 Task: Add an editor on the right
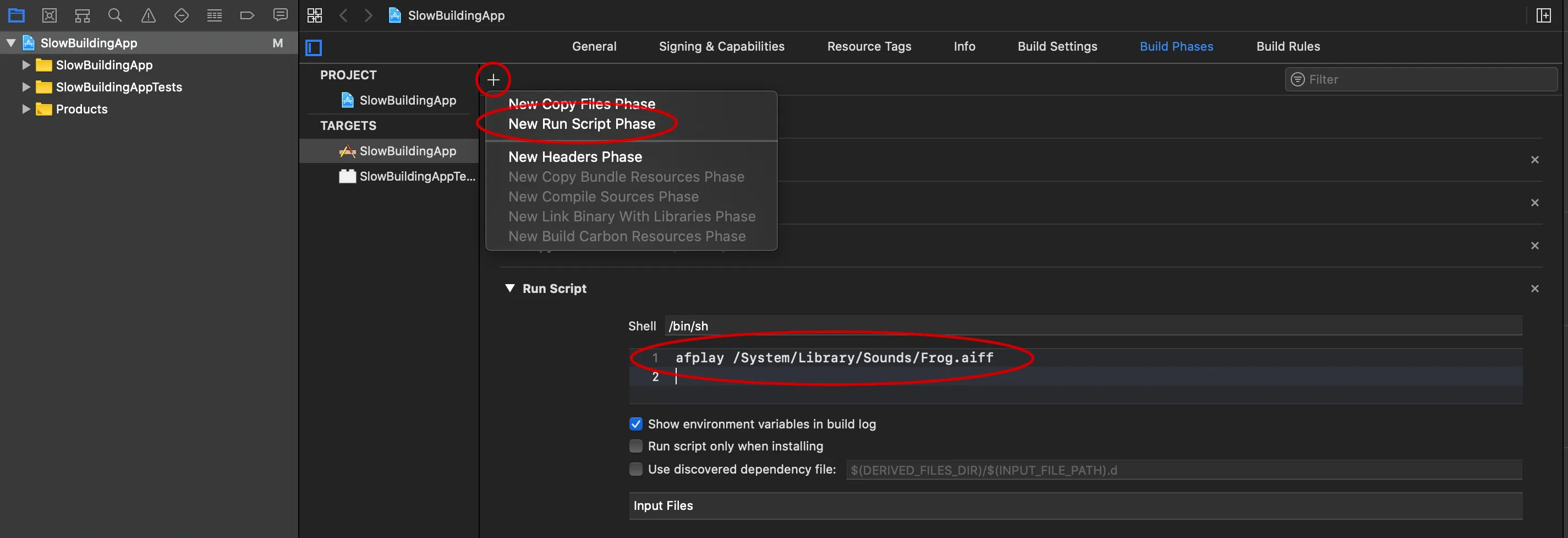[1543, 15]
